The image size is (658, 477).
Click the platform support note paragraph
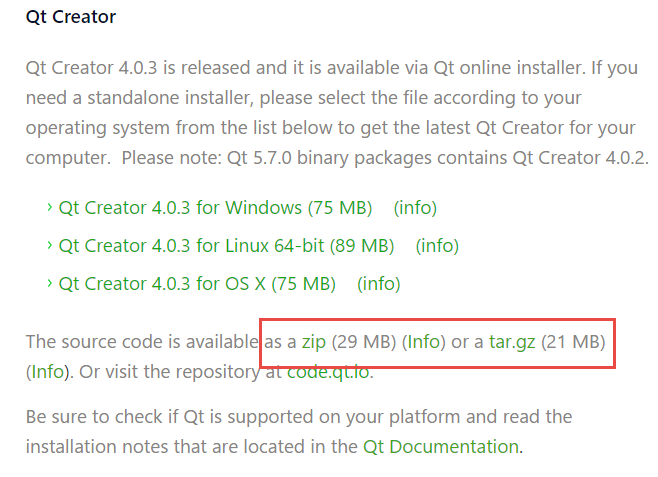coord(300,417)
